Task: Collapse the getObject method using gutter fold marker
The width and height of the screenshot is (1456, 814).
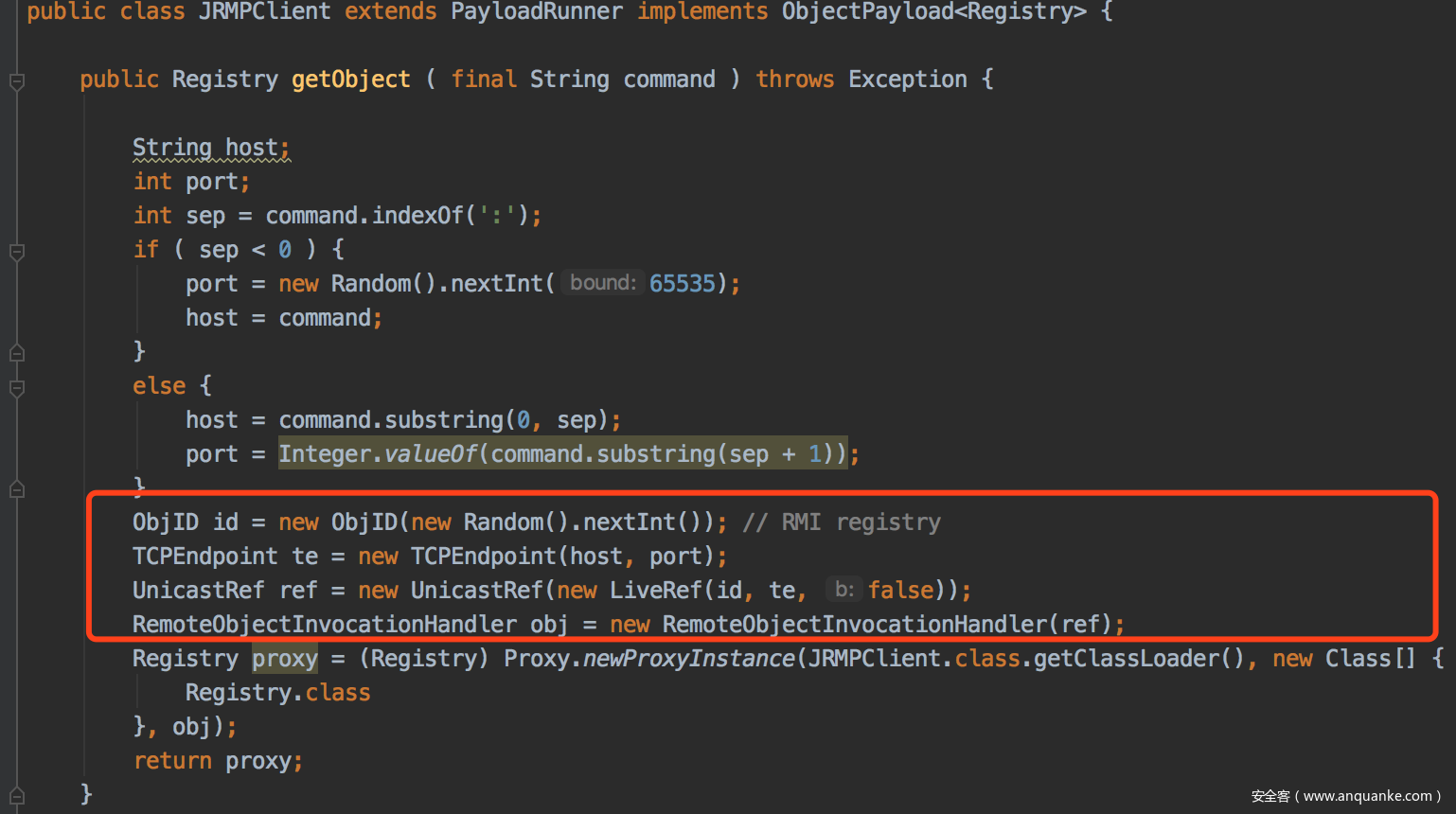Action: (x=16, y=81)
